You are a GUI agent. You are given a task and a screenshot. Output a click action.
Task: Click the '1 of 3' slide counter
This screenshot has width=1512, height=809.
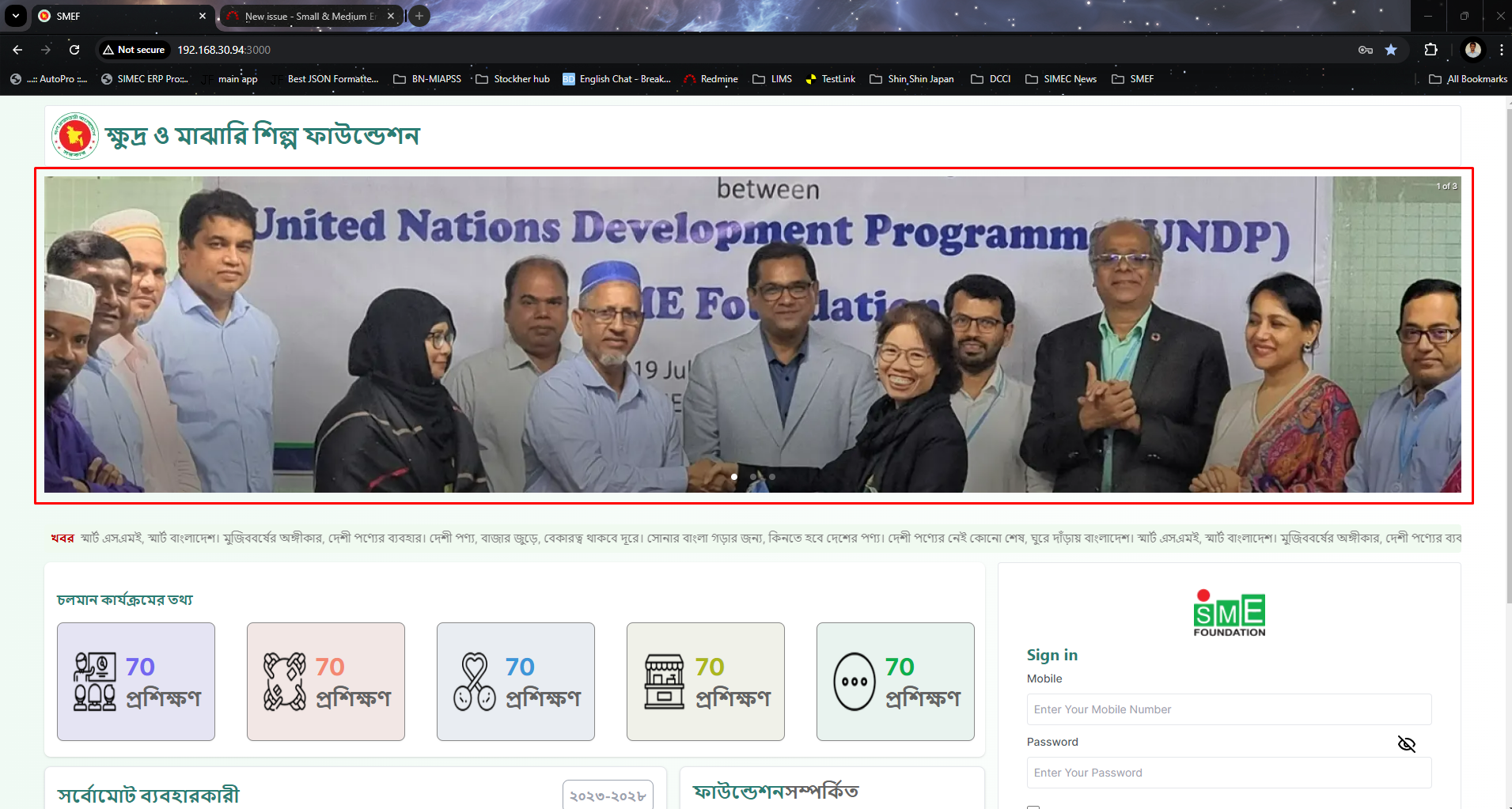1446,187
